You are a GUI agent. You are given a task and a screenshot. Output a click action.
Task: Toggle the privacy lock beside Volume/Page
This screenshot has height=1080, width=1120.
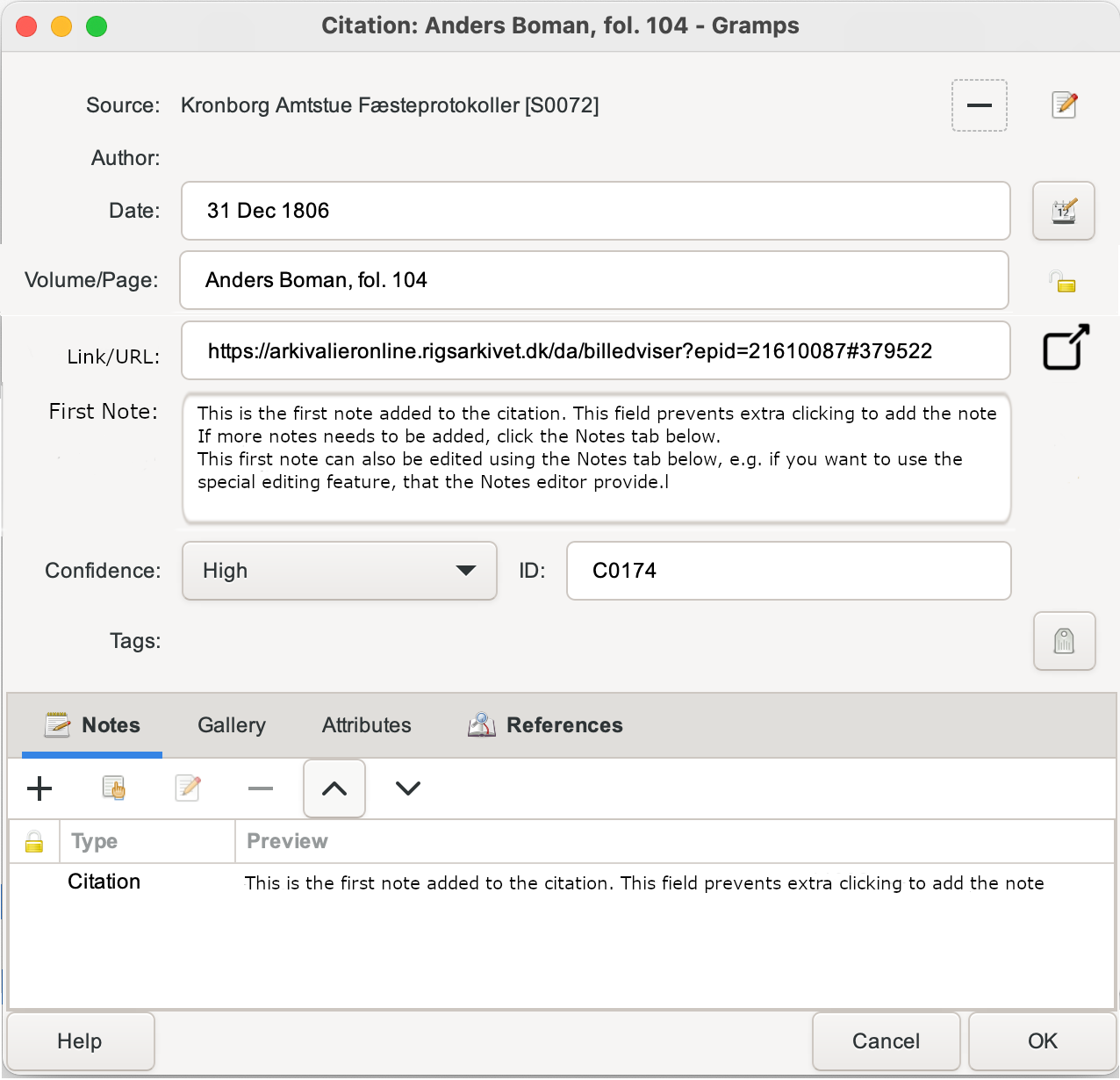1062,281
